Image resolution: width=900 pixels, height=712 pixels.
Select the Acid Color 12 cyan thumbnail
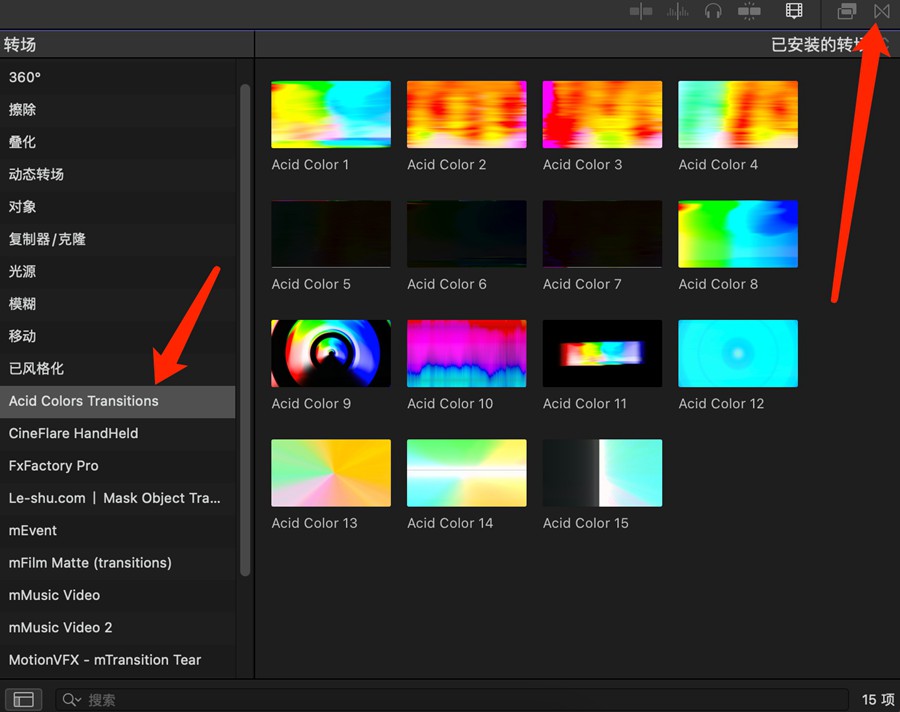tap(737, 353)
